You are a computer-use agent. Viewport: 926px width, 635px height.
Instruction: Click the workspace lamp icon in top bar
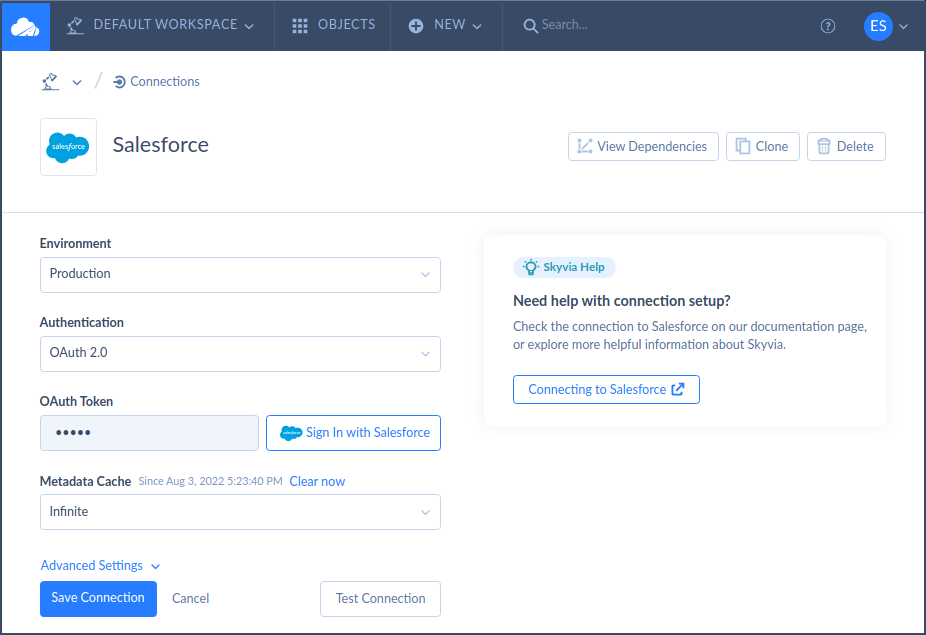coord(75,25)
